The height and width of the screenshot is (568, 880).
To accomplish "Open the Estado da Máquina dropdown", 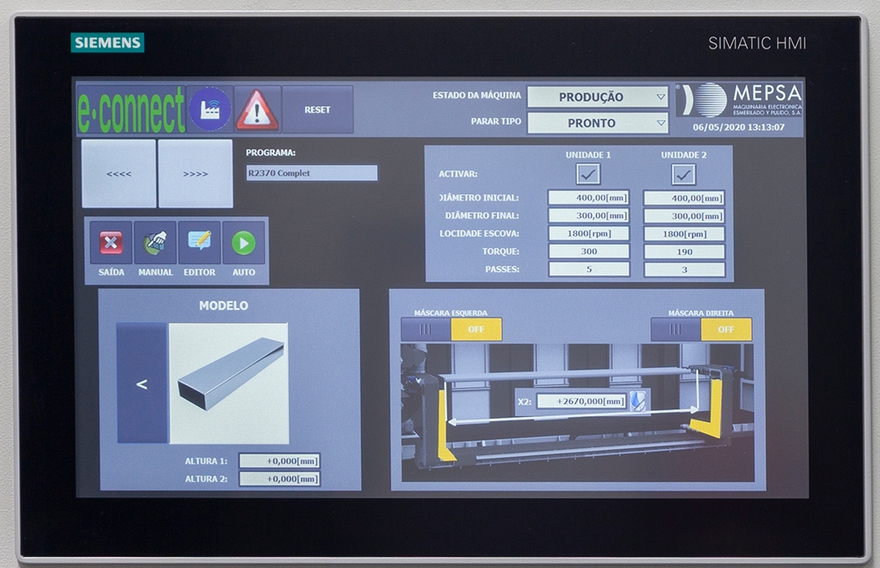I will tap(598, 97).
